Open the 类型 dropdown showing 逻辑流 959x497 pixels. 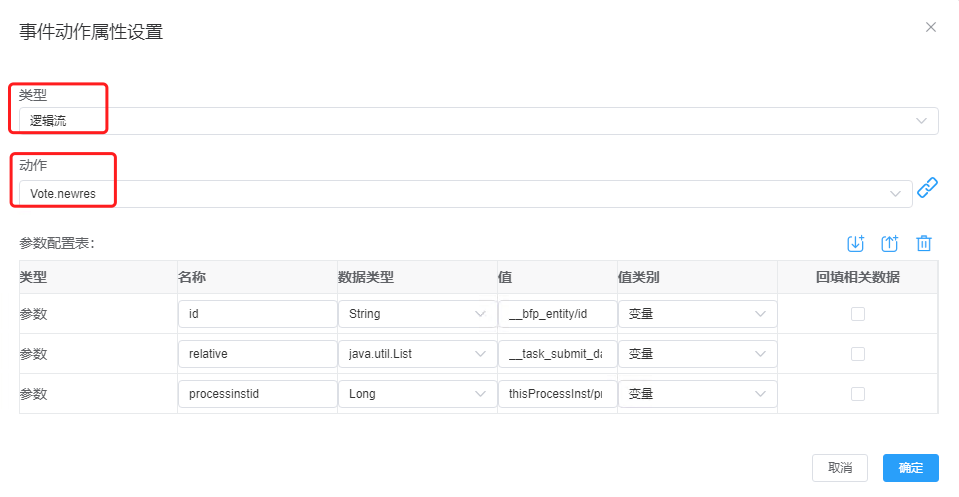[x=478, y=121]
